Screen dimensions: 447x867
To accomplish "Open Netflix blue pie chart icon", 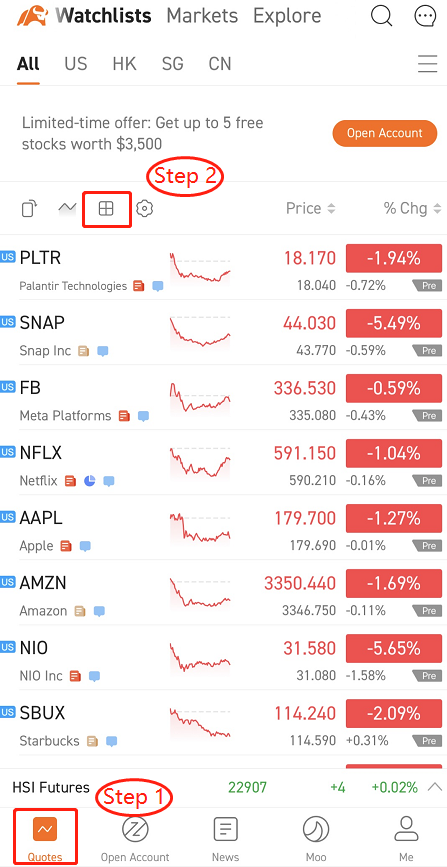I will pos(90,480).
